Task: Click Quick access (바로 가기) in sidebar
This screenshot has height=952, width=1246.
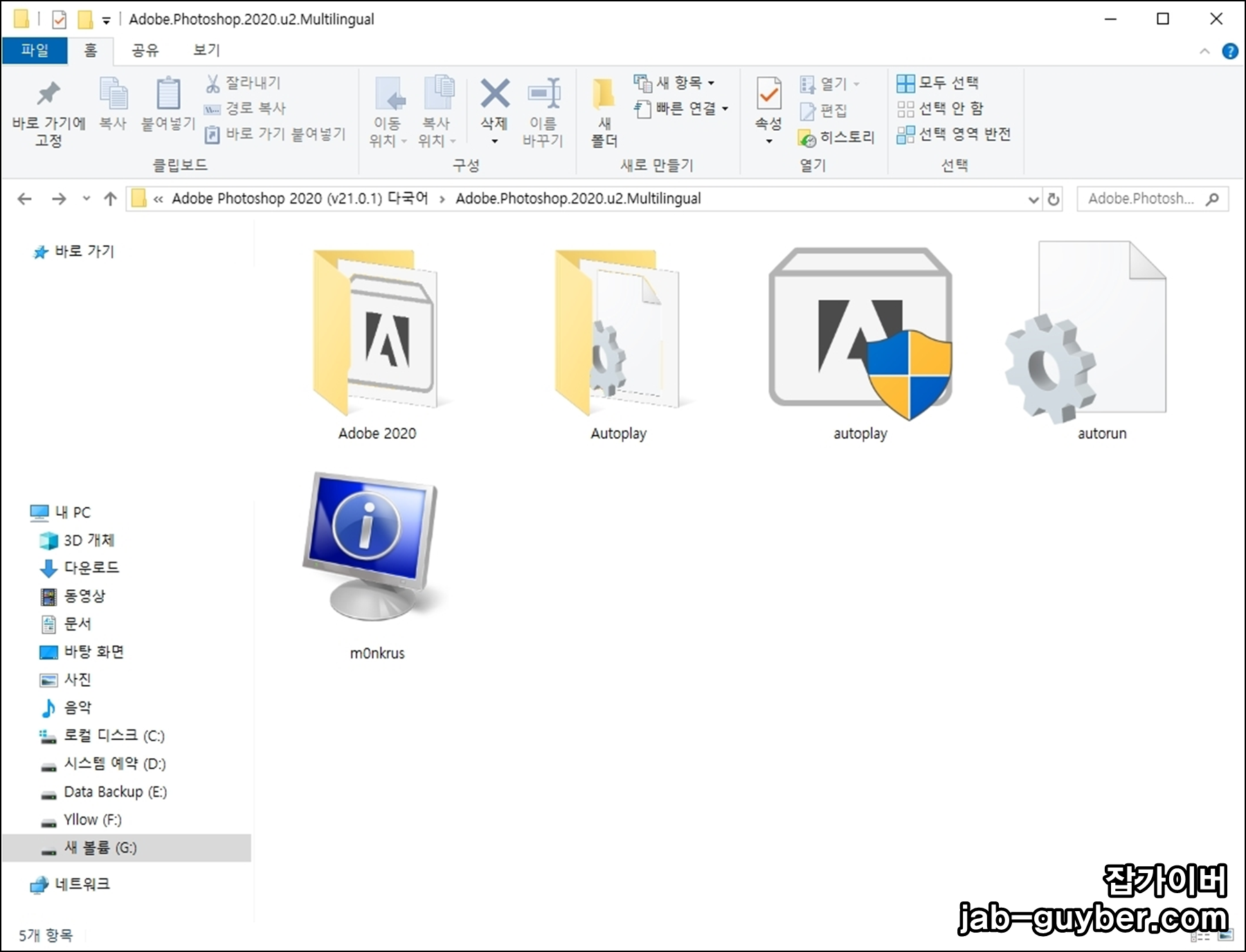Action: (73, 251)
